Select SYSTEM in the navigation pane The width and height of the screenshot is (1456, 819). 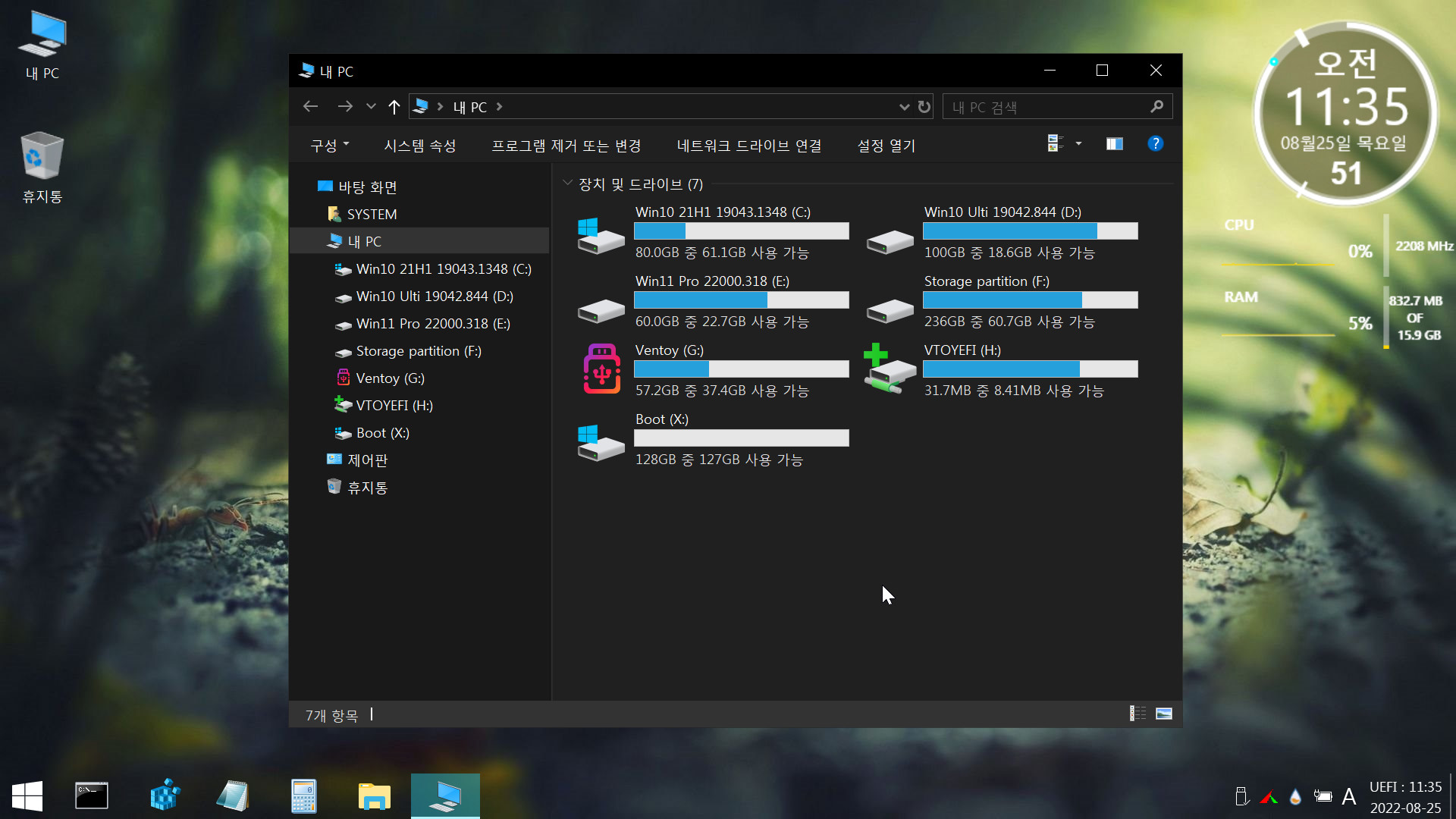[x=372, y=214]
